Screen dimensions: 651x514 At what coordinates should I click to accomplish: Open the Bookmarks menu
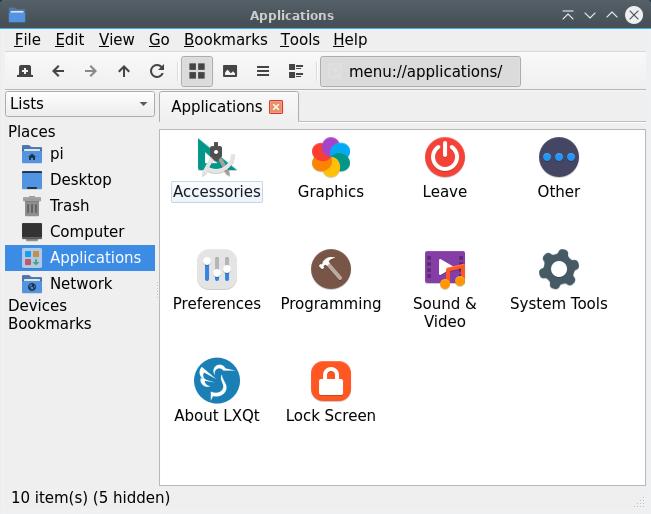(x=225, y=40)
